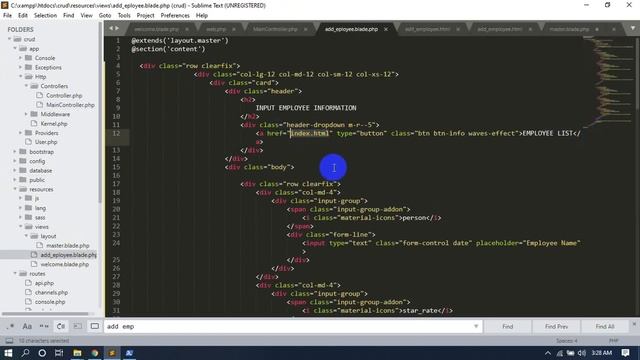Screen dimensions: 640x360
Task: Click the sidebar horizontal scrollbar
Action: [x=45, y=313]
